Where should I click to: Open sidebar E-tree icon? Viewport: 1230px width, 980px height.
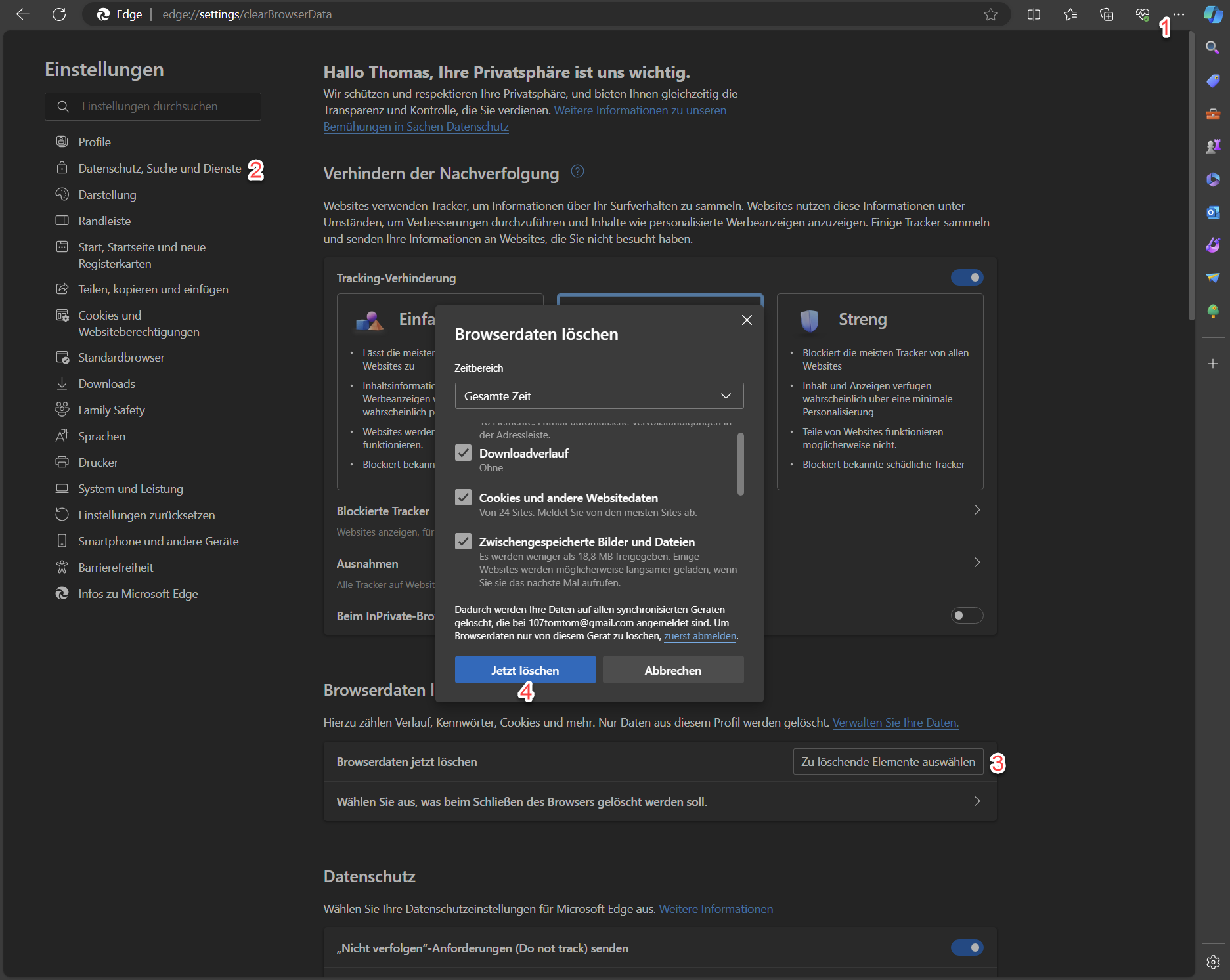pos(1213,310)
